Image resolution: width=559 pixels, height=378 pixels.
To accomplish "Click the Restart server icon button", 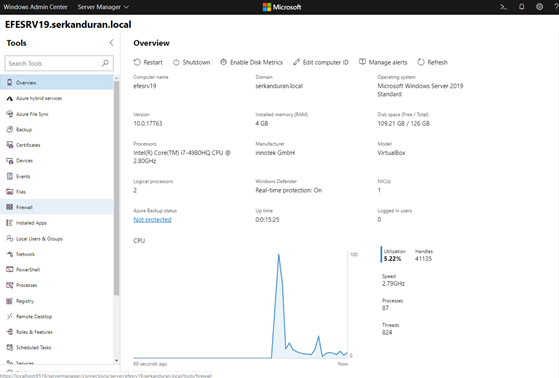I will (137, 62).
